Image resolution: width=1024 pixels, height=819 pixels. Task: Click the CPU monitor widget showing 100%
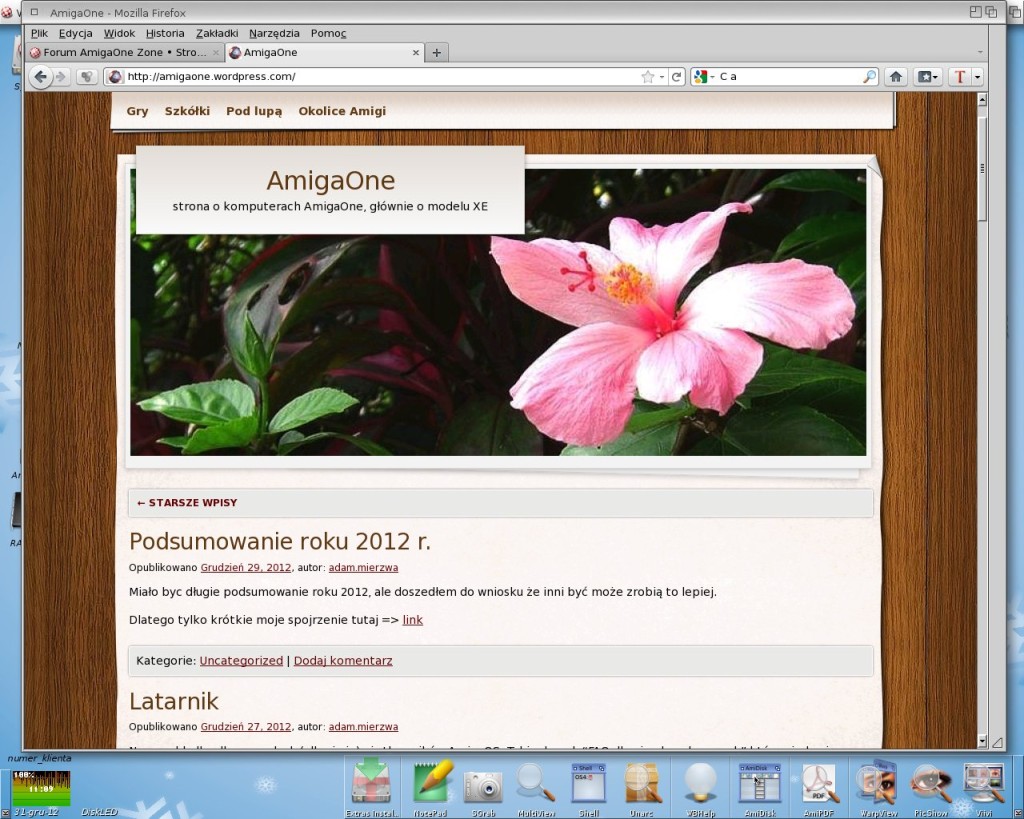point(41,788)
